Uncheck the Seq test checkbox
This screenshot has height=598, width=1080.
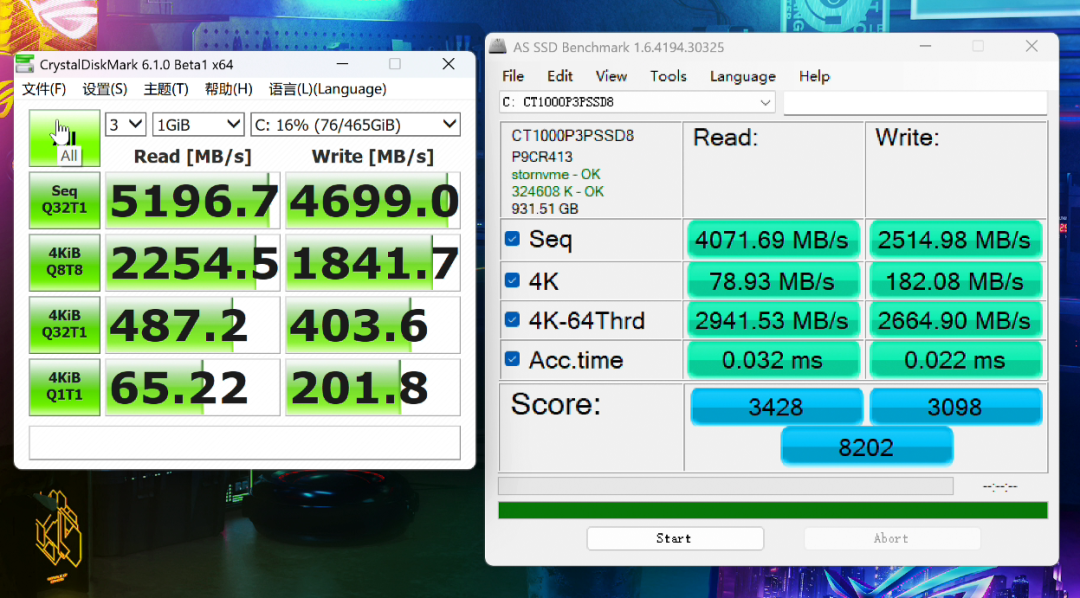(x=512, y=238)
